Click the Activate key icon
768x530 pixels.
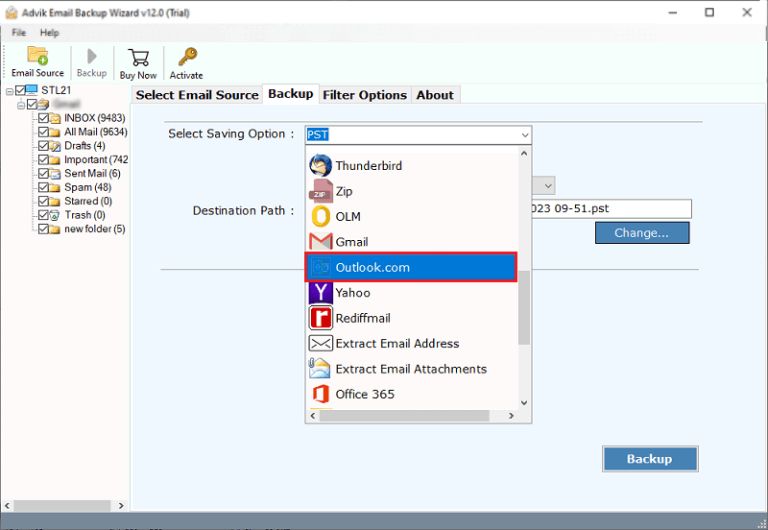[x=188, y=57]
